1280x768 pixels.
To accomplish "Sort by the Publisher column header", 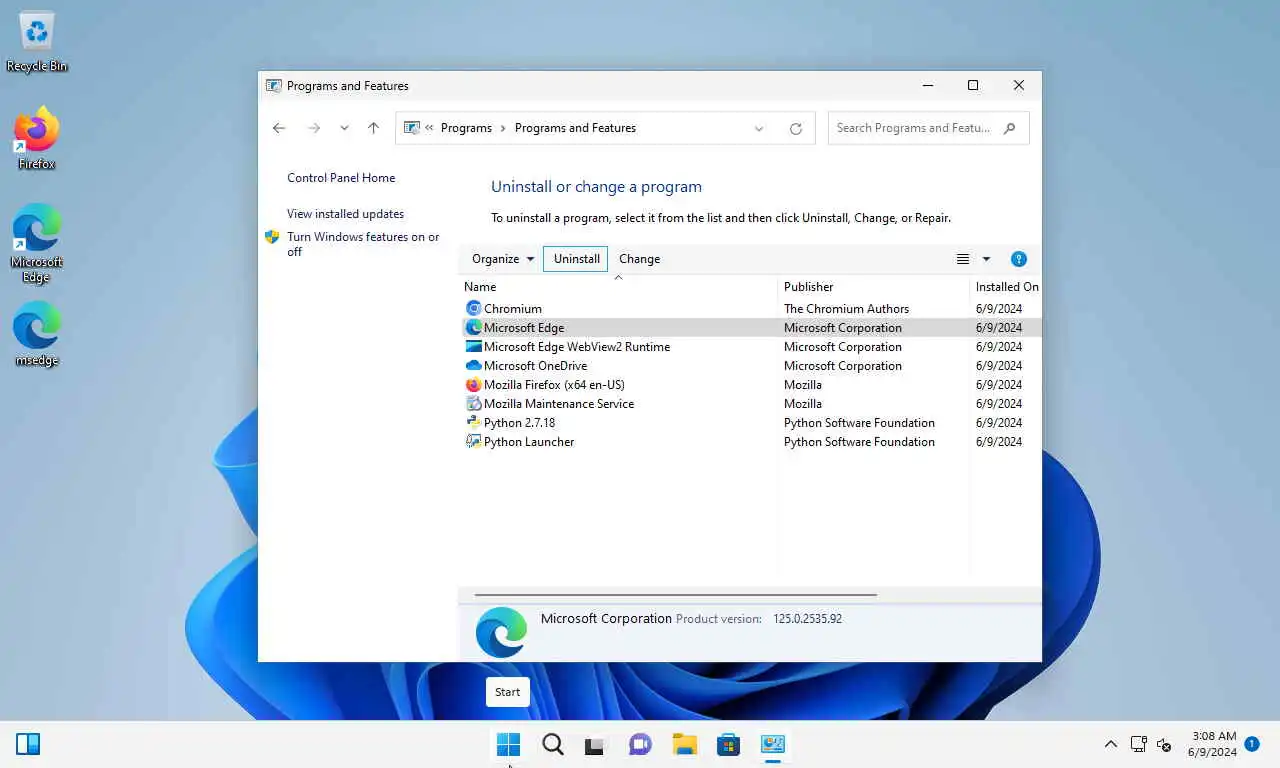I will point(873,287).
